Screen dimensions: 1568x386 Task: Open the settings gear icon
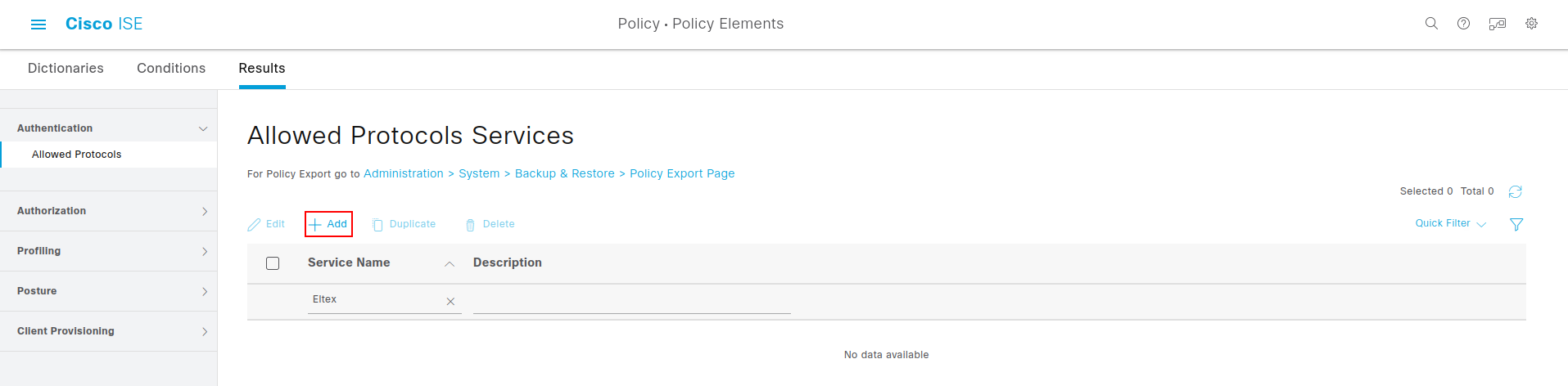click(x=1531, y=24)
